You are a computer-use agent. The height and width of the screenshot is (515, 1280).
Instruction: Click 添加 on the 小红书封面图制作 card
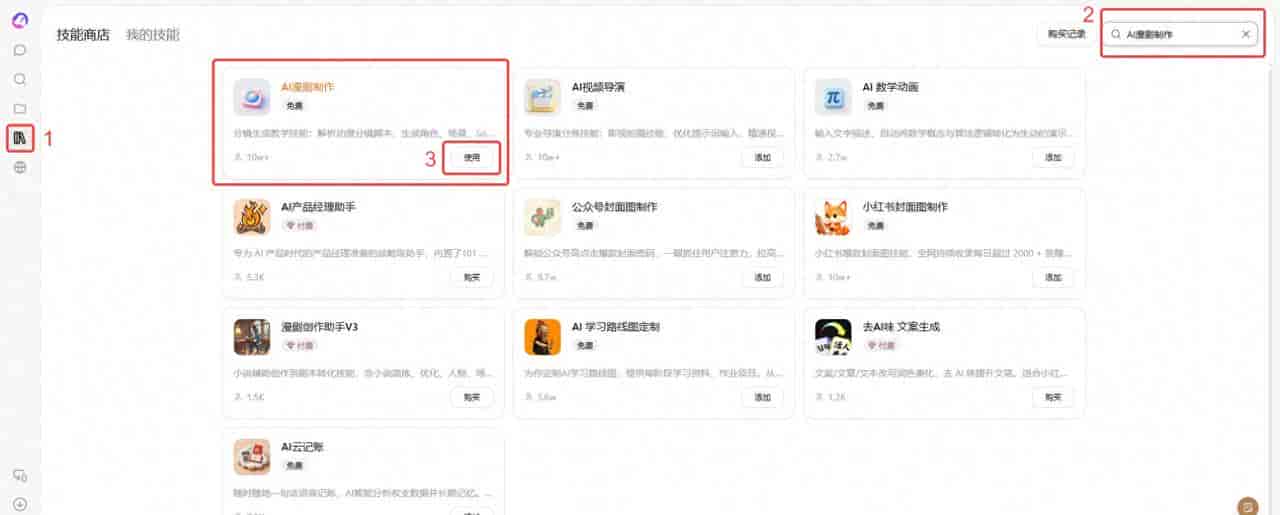pyautogui.click(x=1053, y=277)
